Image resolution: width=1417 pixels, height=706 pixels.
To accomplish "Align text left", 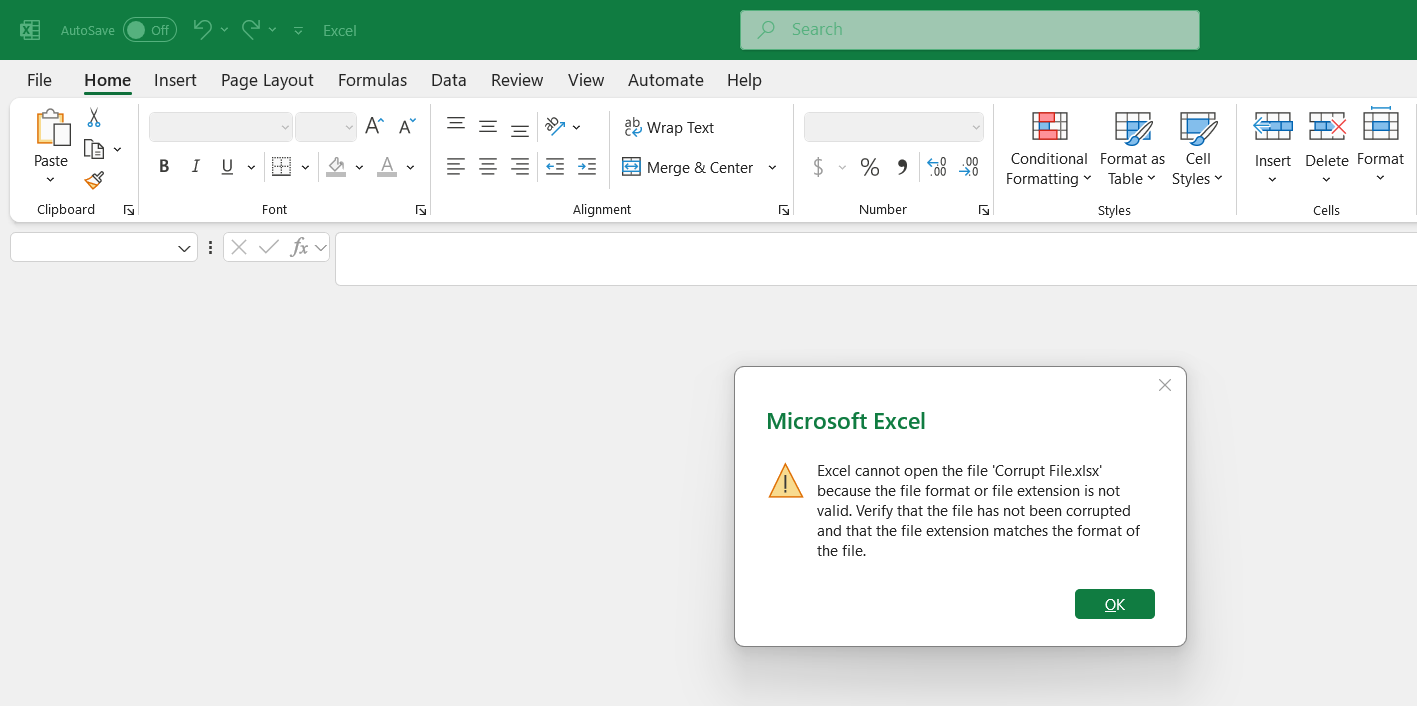I will 456,167.
